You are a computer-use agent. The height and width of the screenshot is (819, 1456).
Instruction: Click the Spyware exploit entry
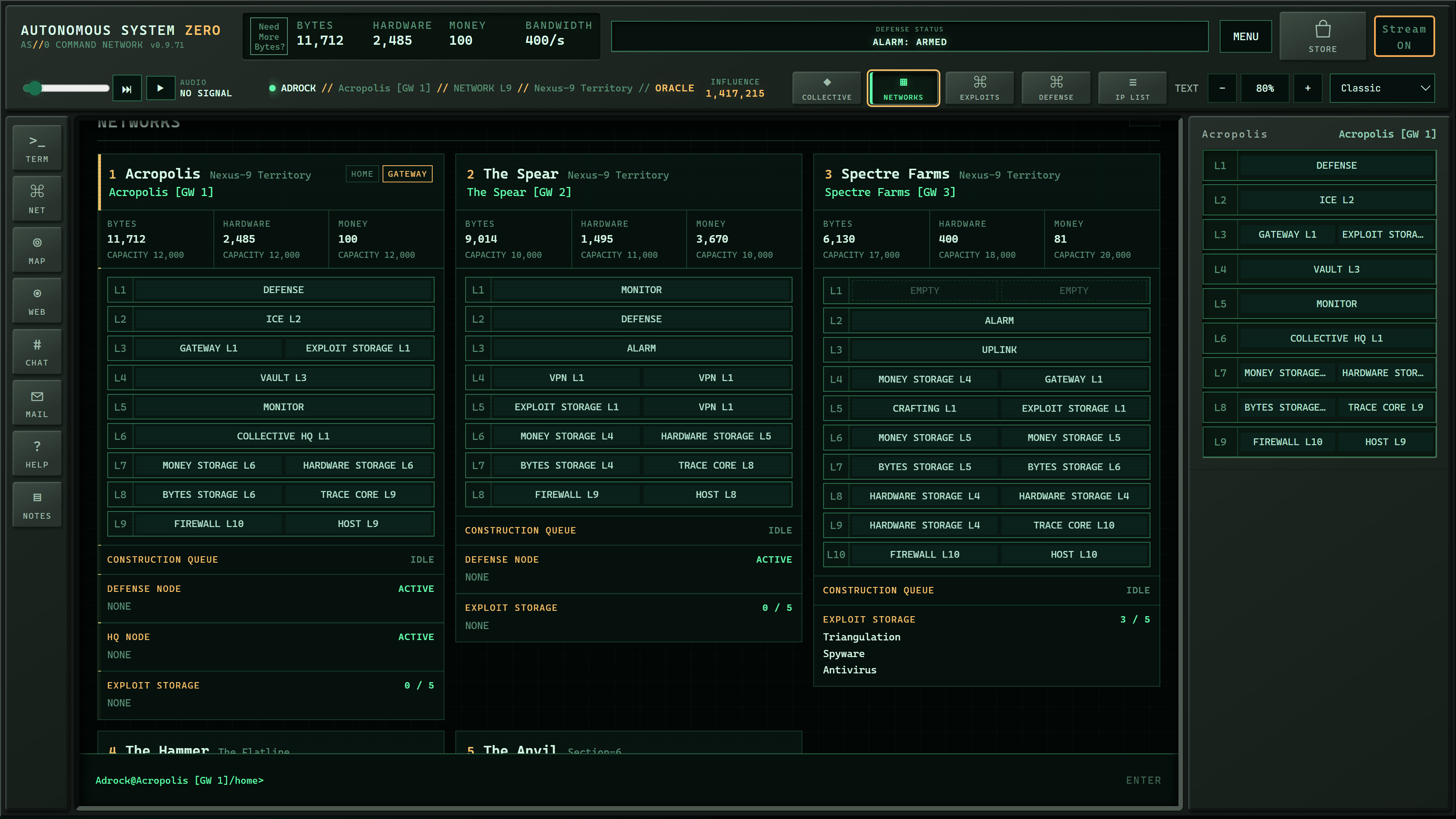point(843,653)
